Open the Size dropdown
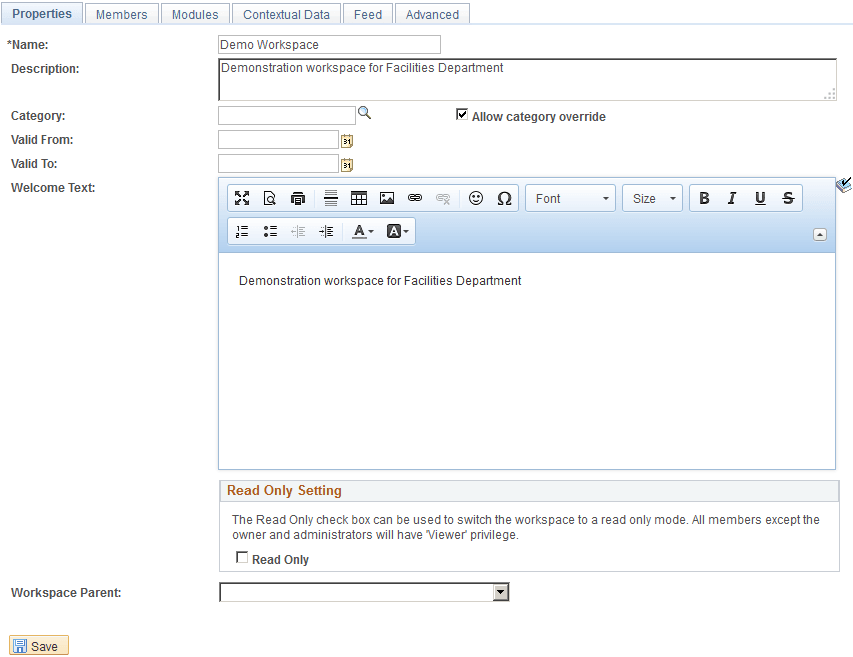This screenshot has height=657, width=853. [652, 197]
